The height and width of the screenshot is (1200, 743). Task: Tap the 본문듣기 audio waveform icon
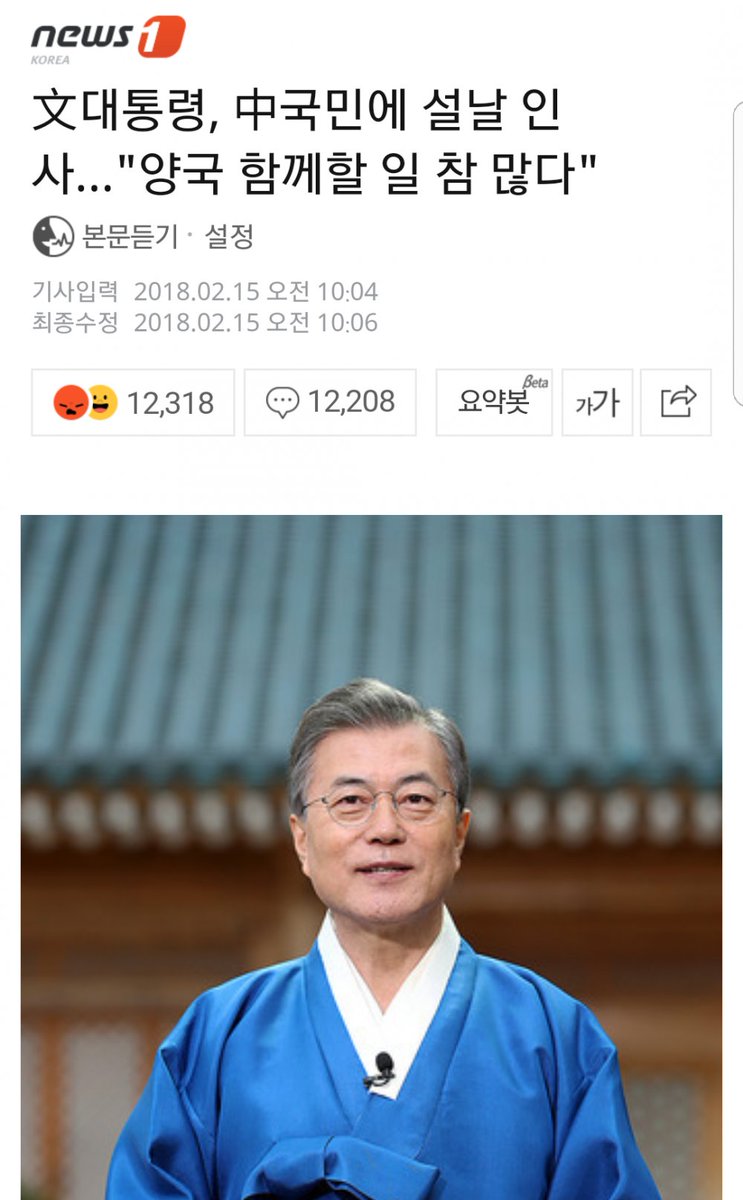[x=53, y=237]
